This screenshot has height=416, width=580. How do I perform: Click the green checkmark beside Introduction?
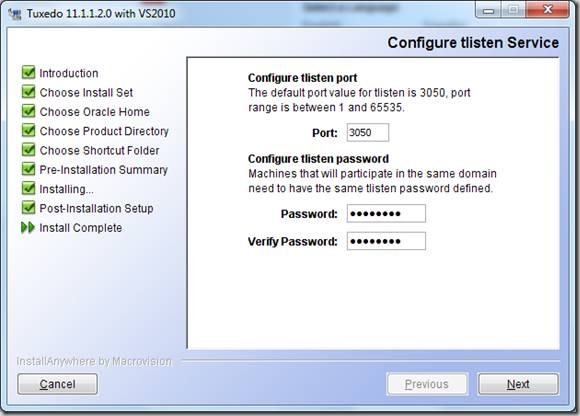click(28, 72)
